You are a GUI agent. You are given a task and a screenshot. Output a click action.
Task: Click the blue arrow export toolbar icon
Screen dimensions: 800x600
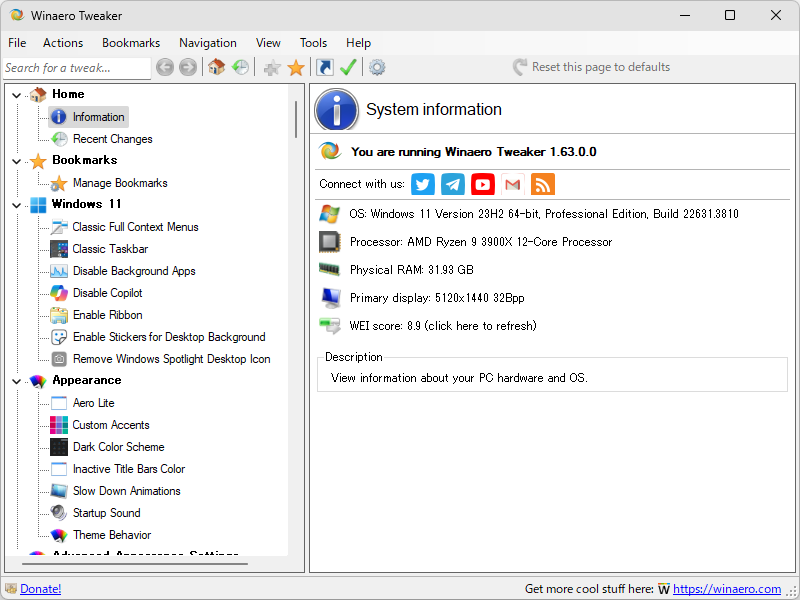(324, 67)
